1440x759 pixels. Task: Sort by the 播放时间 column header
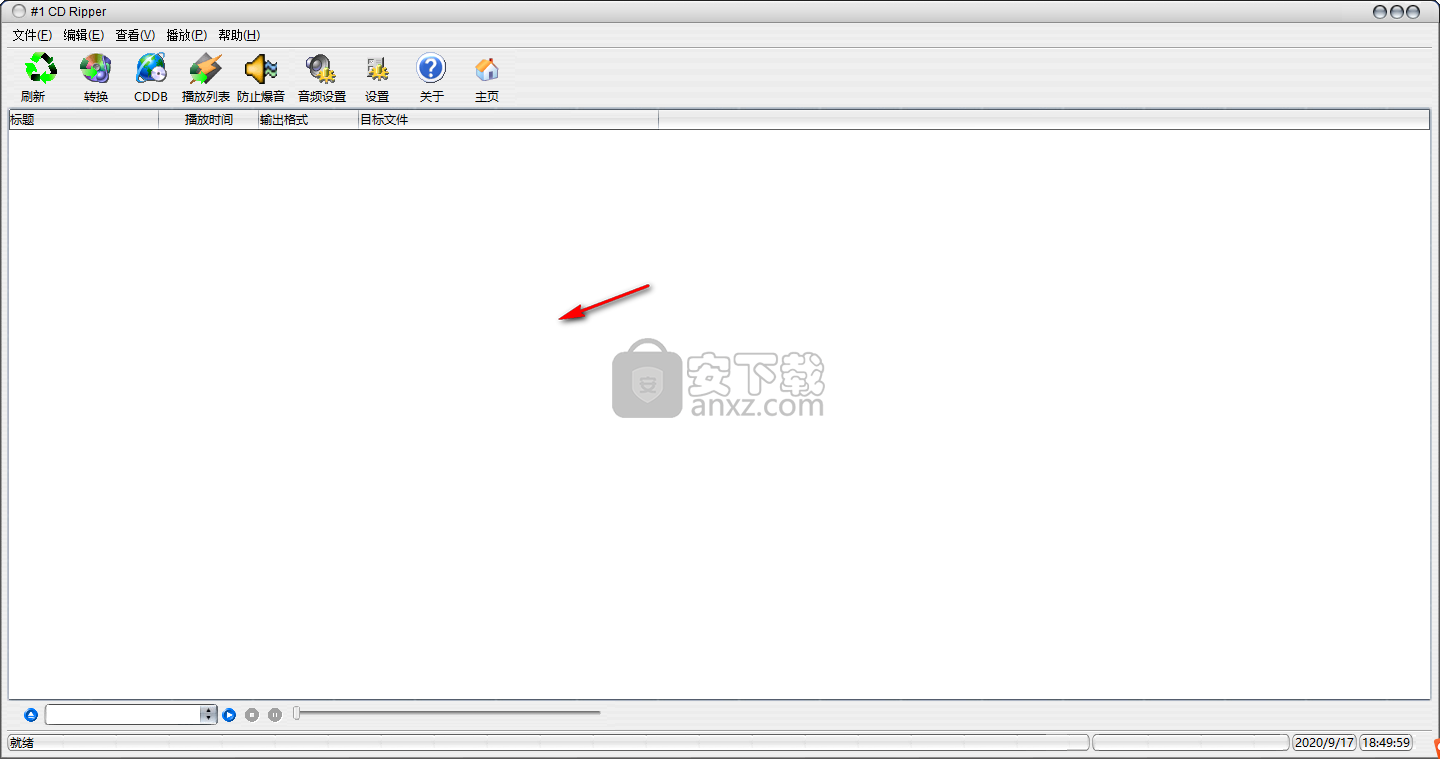pos(209,120)
